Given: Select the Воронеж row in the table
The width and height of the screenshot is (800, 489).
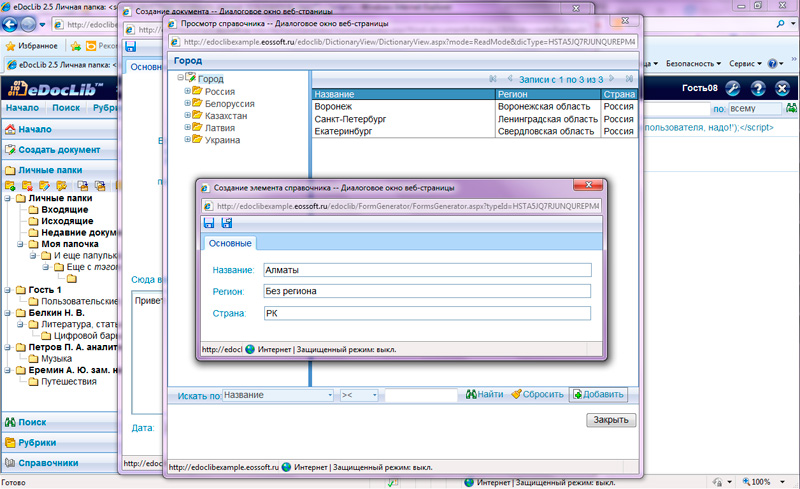Looking at the screenshot, I should point(474,107).
